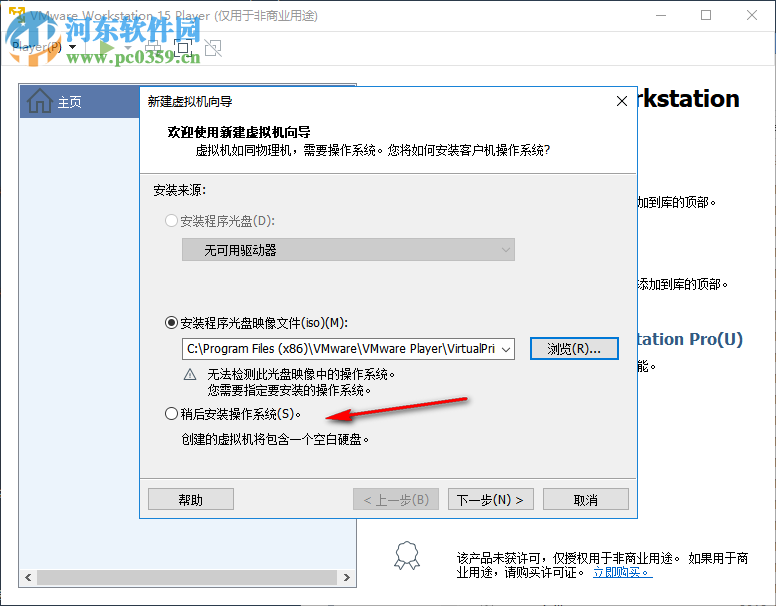This screenshot has height=606, width=776.
Task: Click into the ISO file path field
Action: click(x=340, y=349)
